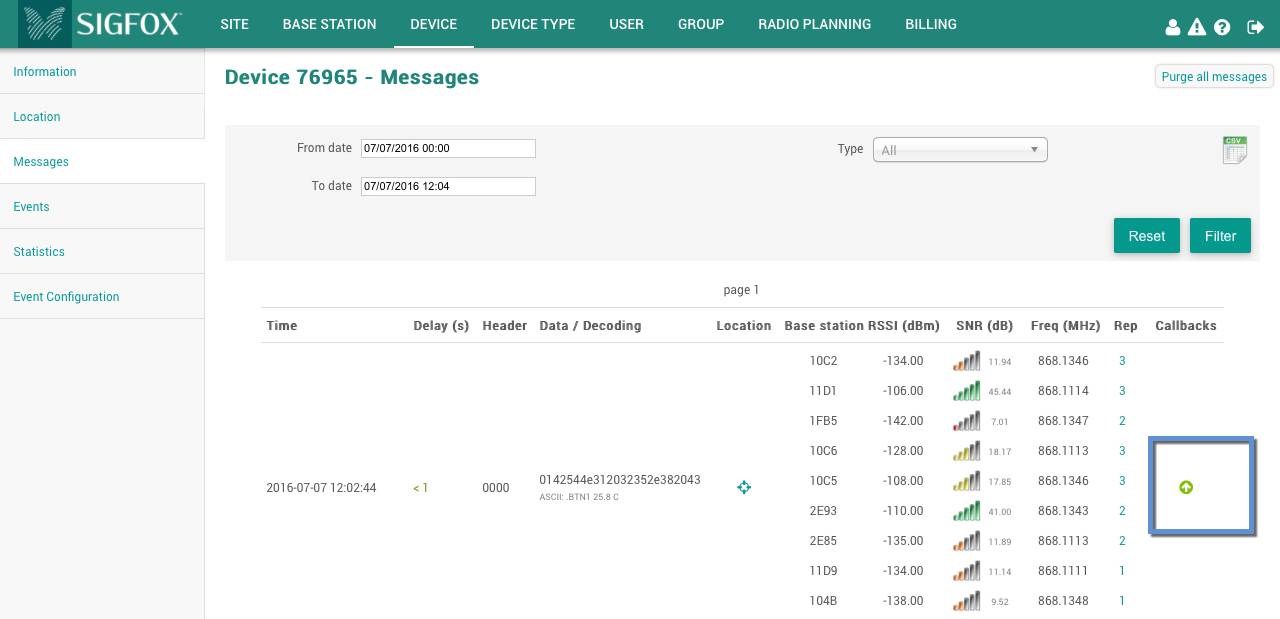Viewport: 1280px width, 619px height.
Task: Expand the Type dropdown
Action: pyautogui.click(x=960, y=150)
